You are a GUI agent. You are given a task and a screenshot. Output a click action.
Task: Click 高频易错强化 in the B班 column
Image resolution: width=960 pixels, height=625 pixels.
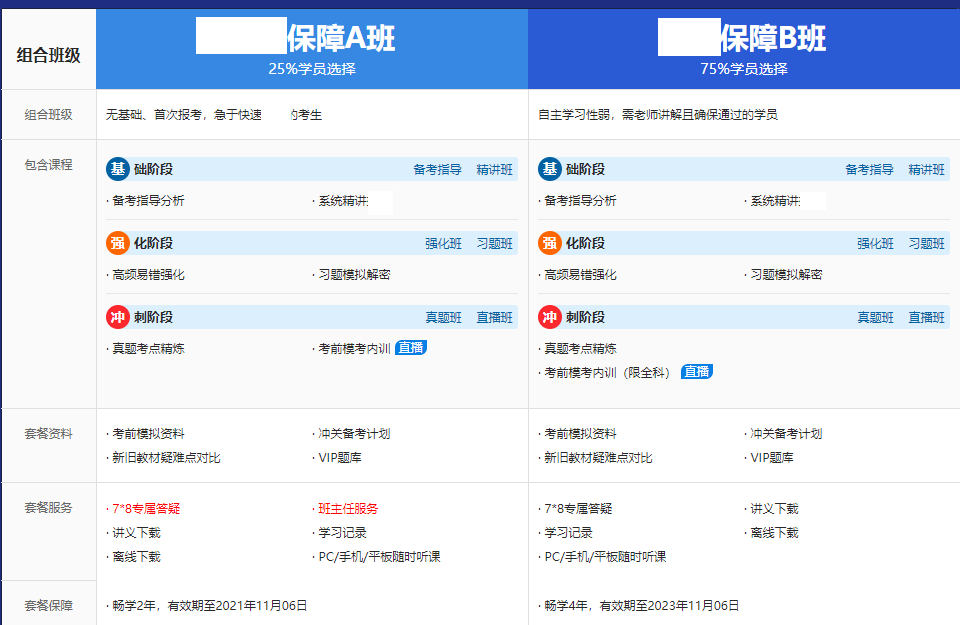click(580, 275)
